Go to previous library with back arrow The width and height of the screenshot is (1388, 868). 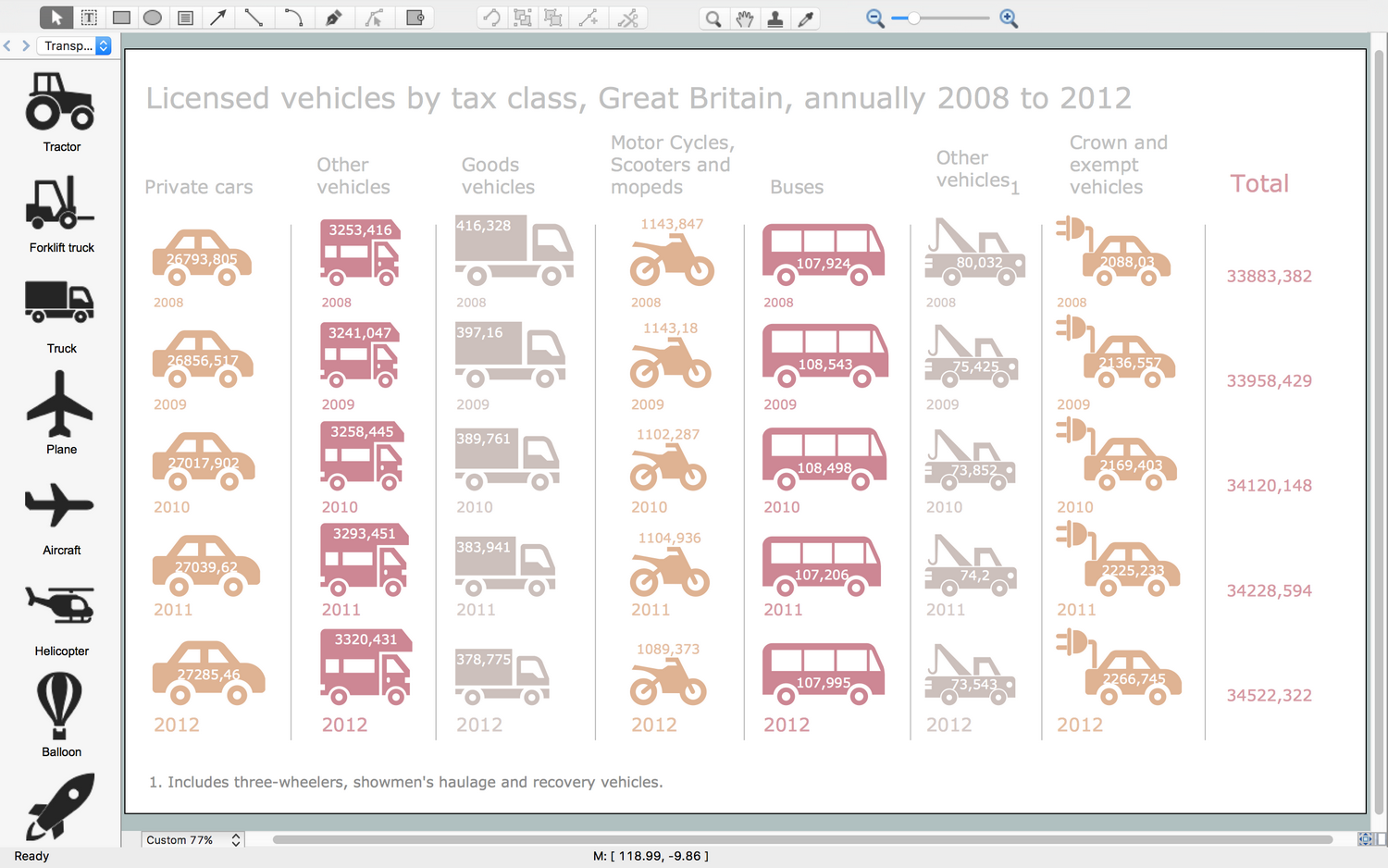7,45
